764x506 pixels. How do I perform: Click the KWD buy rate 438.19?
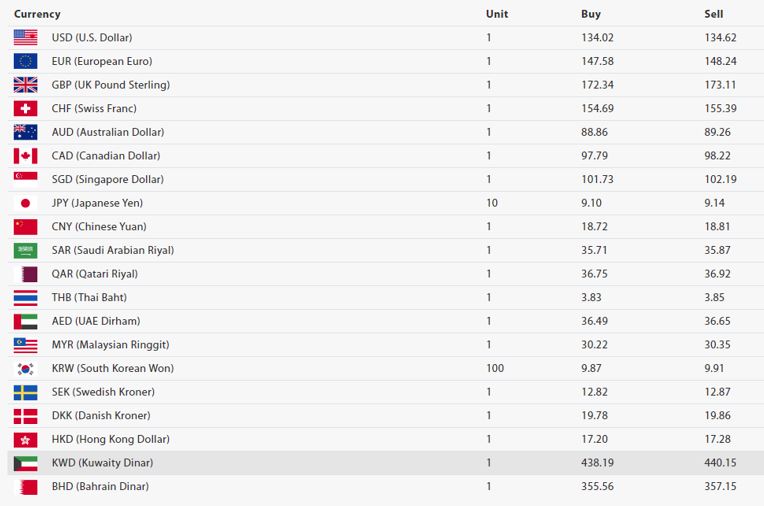pos(597,463)
